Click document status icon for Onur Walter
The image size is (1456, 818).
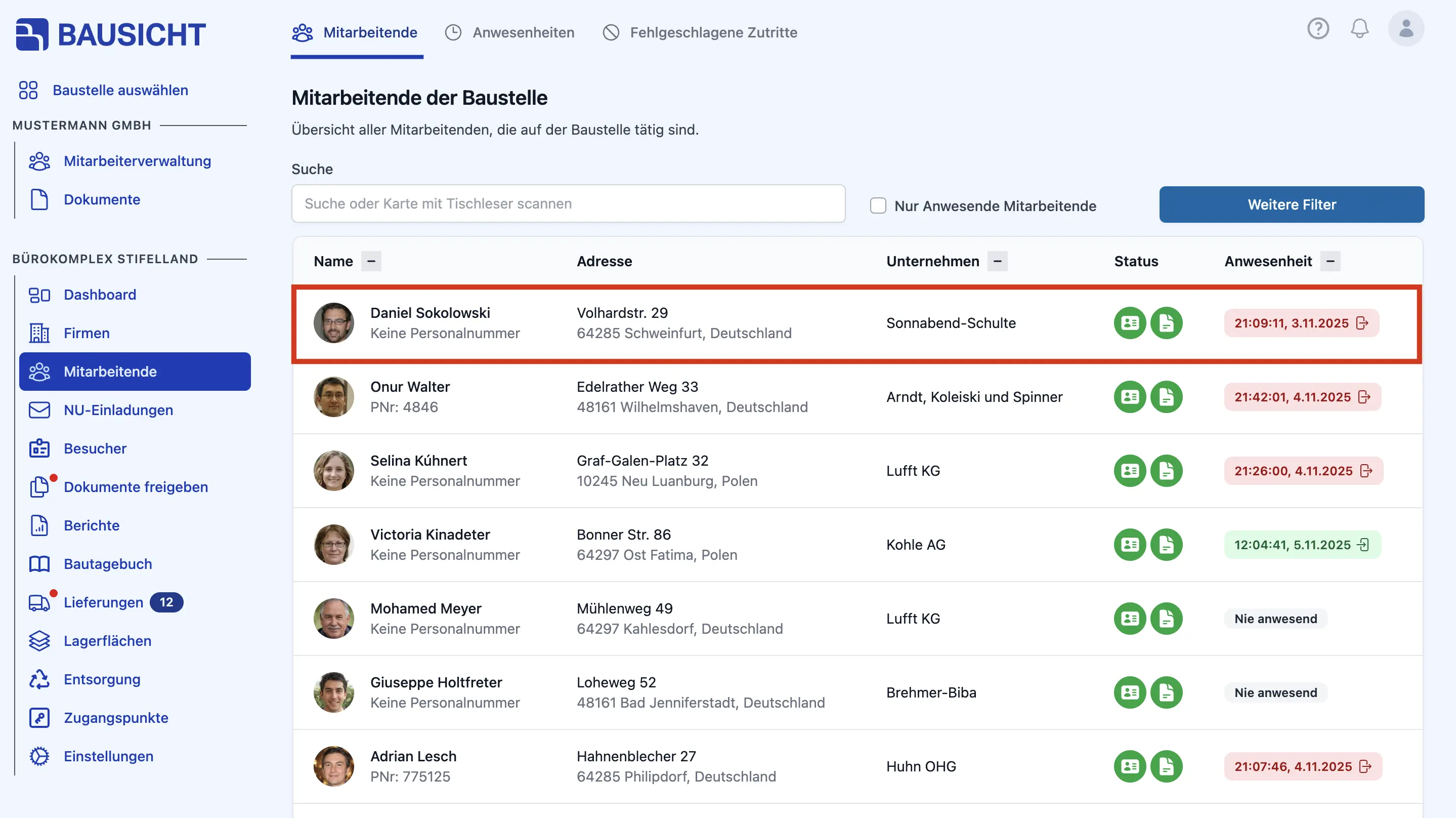tap(1166, 397)
